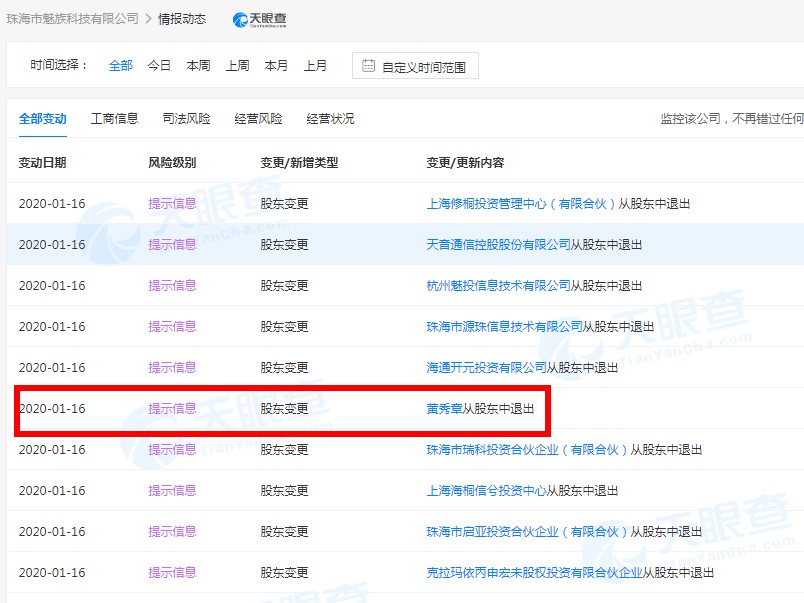804x603 pixels.
Task: Click 提示信息 in 克拉玛依丙申宏未 row
Action: pyautogui.click(x=172, y=573)
